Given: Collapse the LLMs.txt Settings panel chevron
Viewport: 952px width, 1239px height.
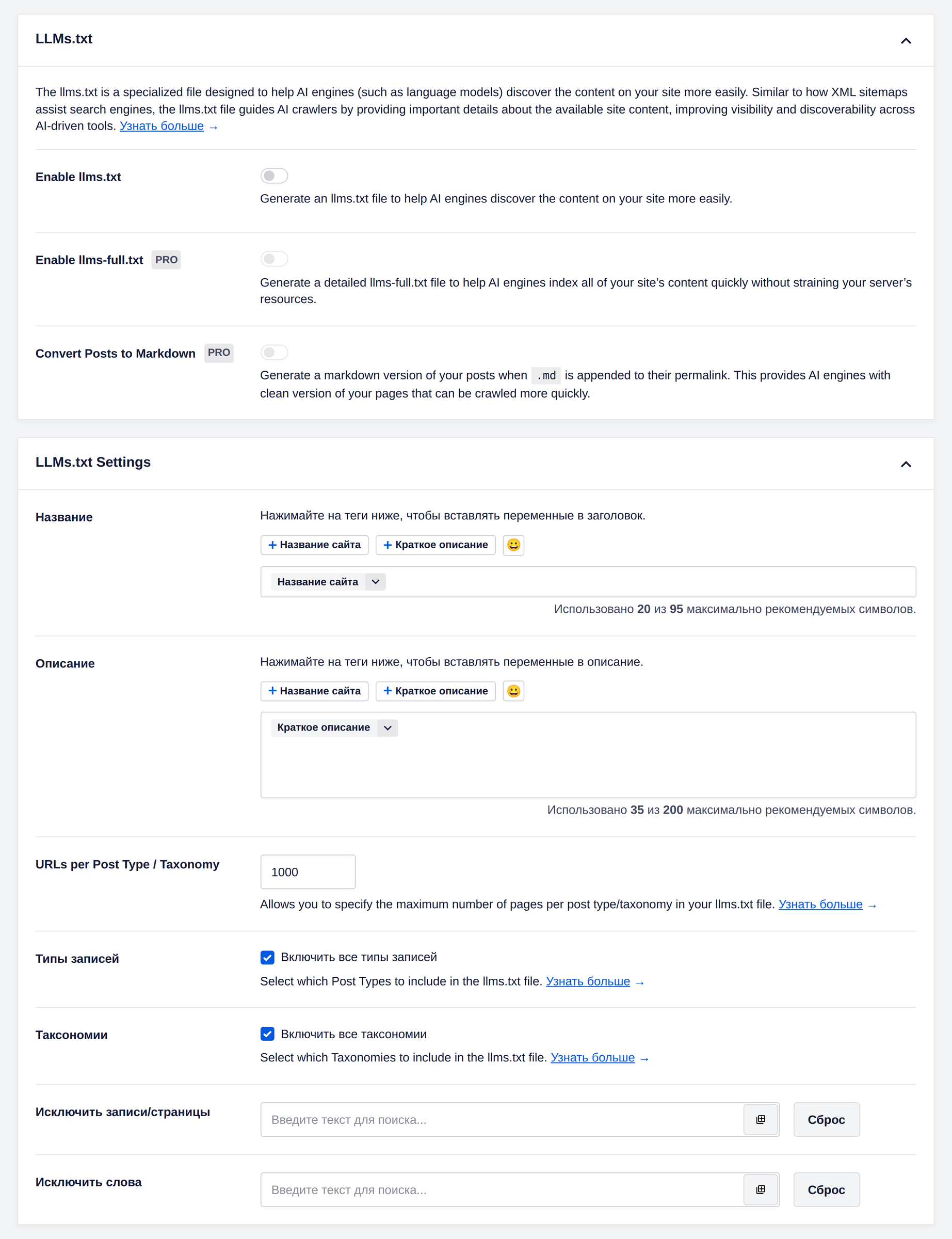Looking at the screenshot, I should (x=906, y=464).
